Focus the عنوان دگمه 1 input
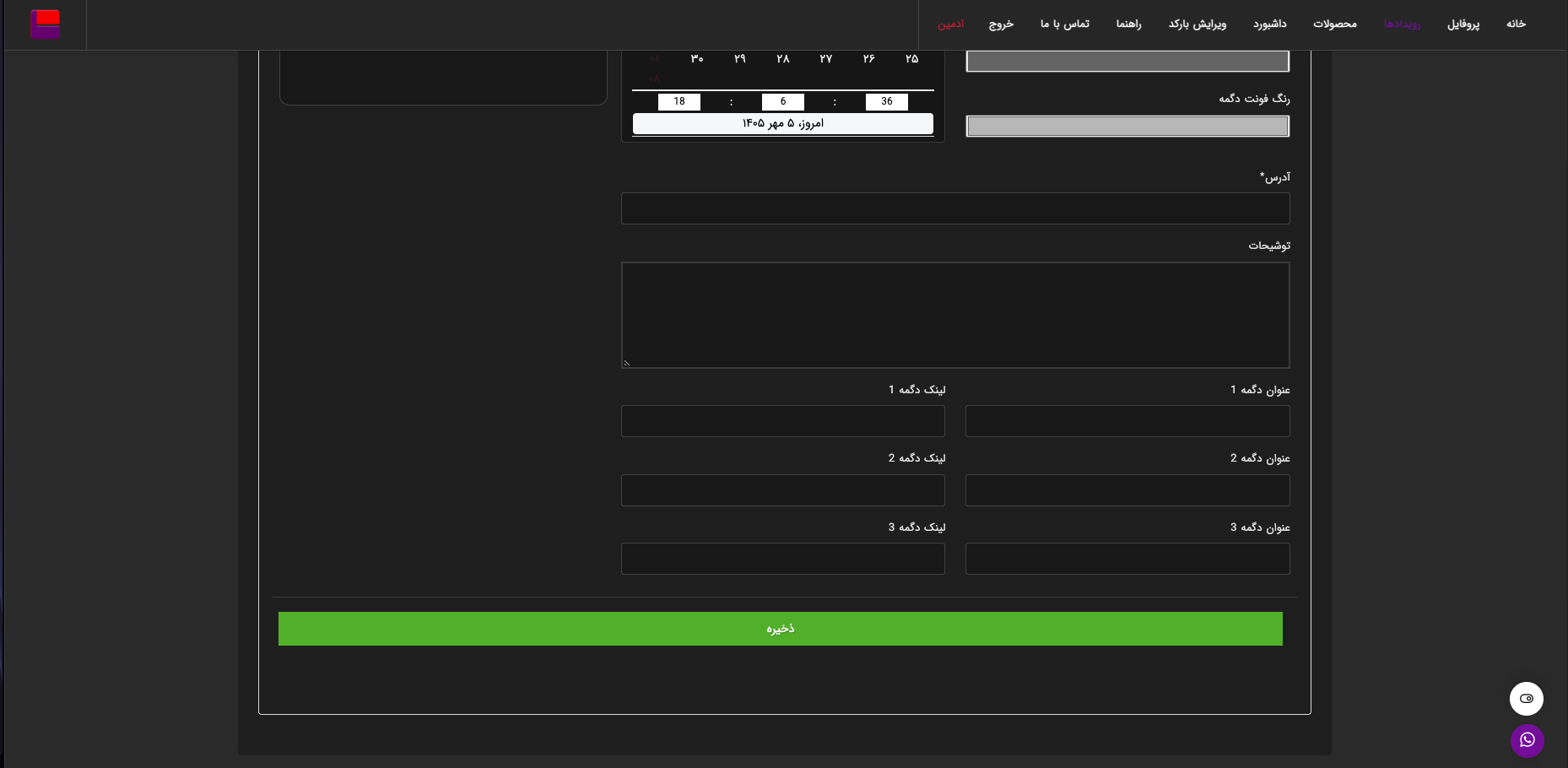1568x768 pixels. pos(1127,421)
